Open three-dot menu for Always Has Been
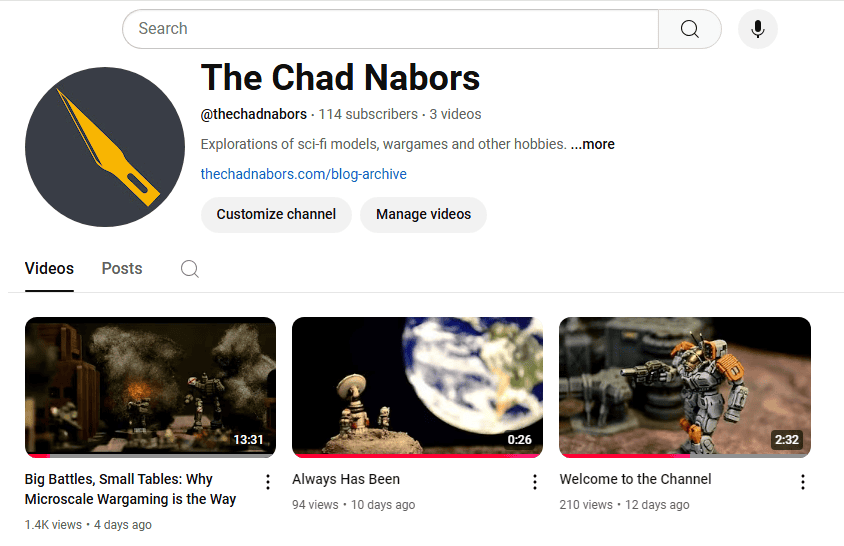The height and width of the screenshot is (546, 844). point(534,482)
